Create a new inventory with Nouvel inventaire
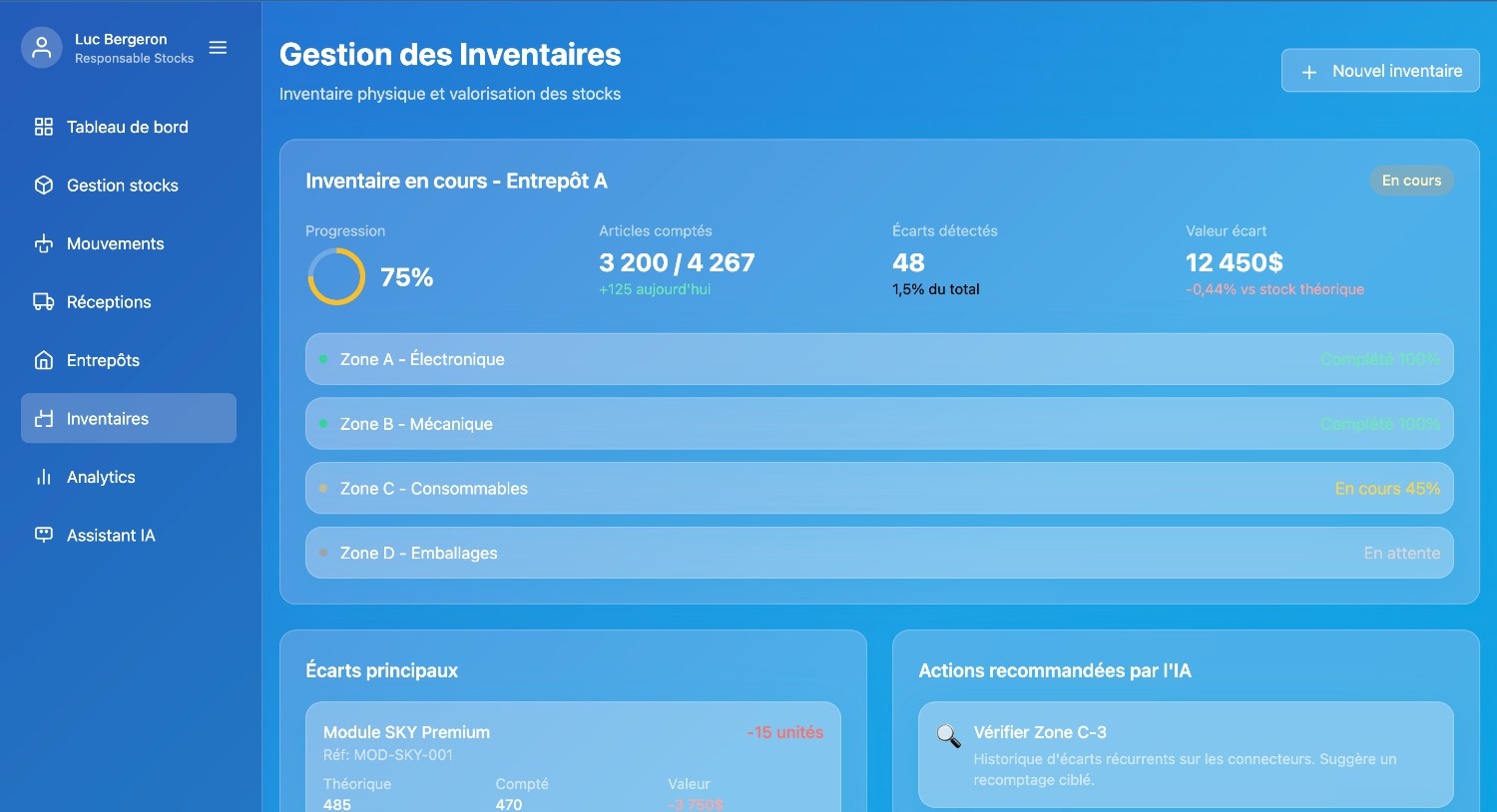Screen dimensions: 1497x812 tap(1380, 71)
